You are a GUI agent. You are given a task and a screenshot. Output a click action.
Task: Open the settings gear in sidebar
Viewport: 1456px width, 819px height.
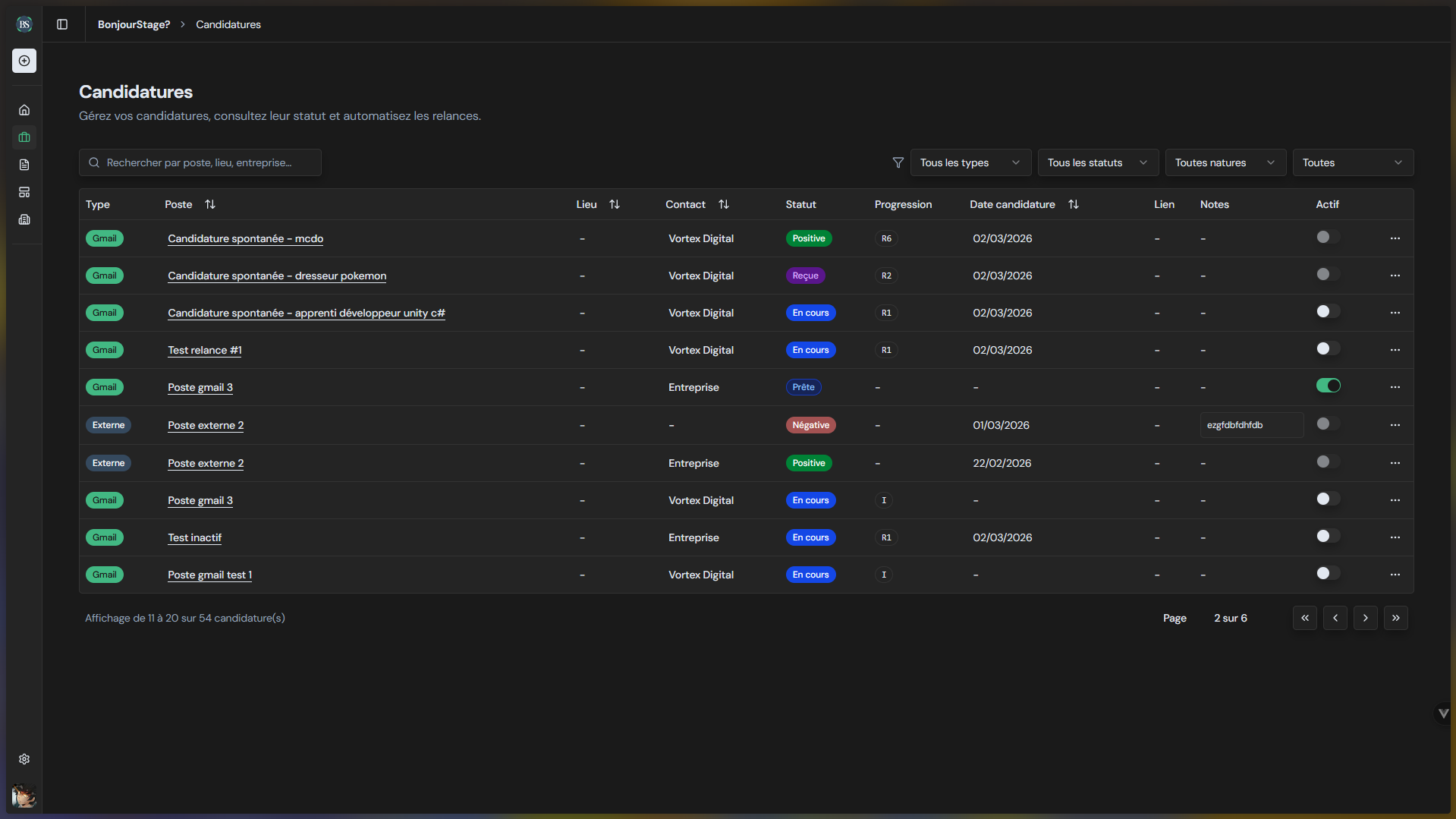click(x=24, y=759)
